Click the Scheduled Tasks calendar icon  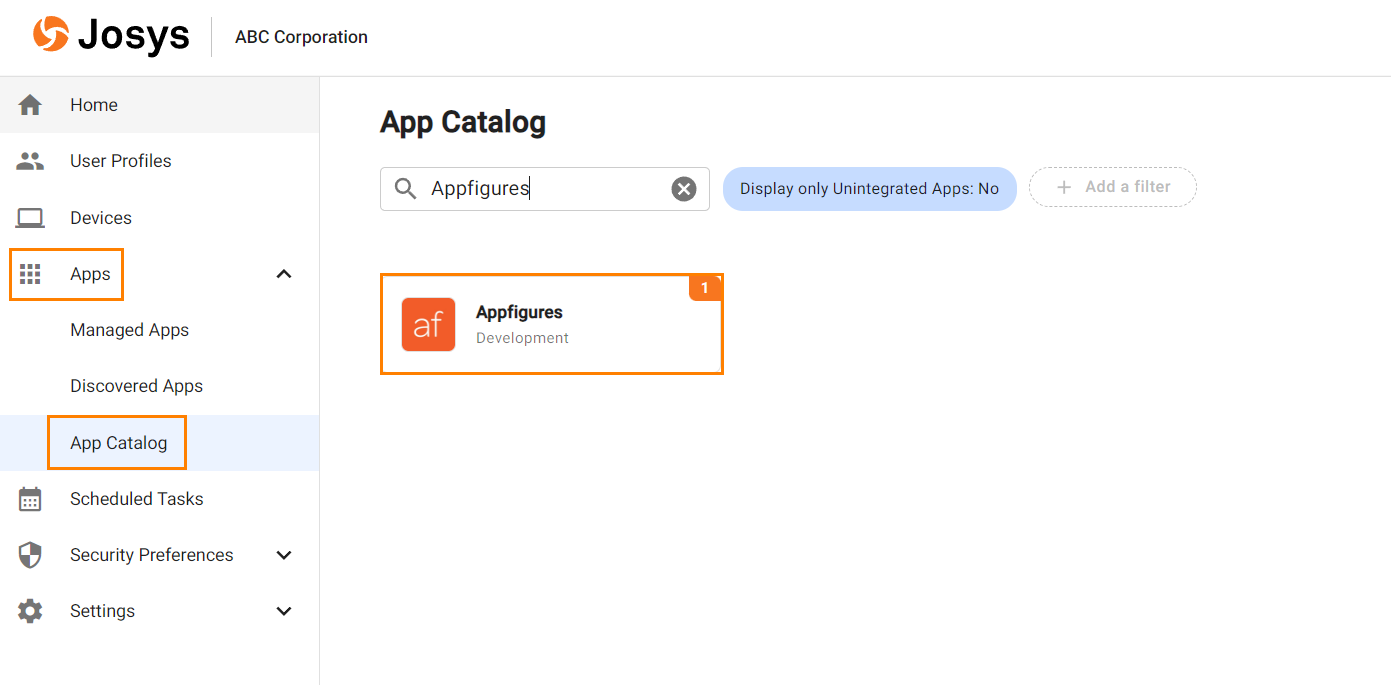pyautogui.click(x=30, y=499)
